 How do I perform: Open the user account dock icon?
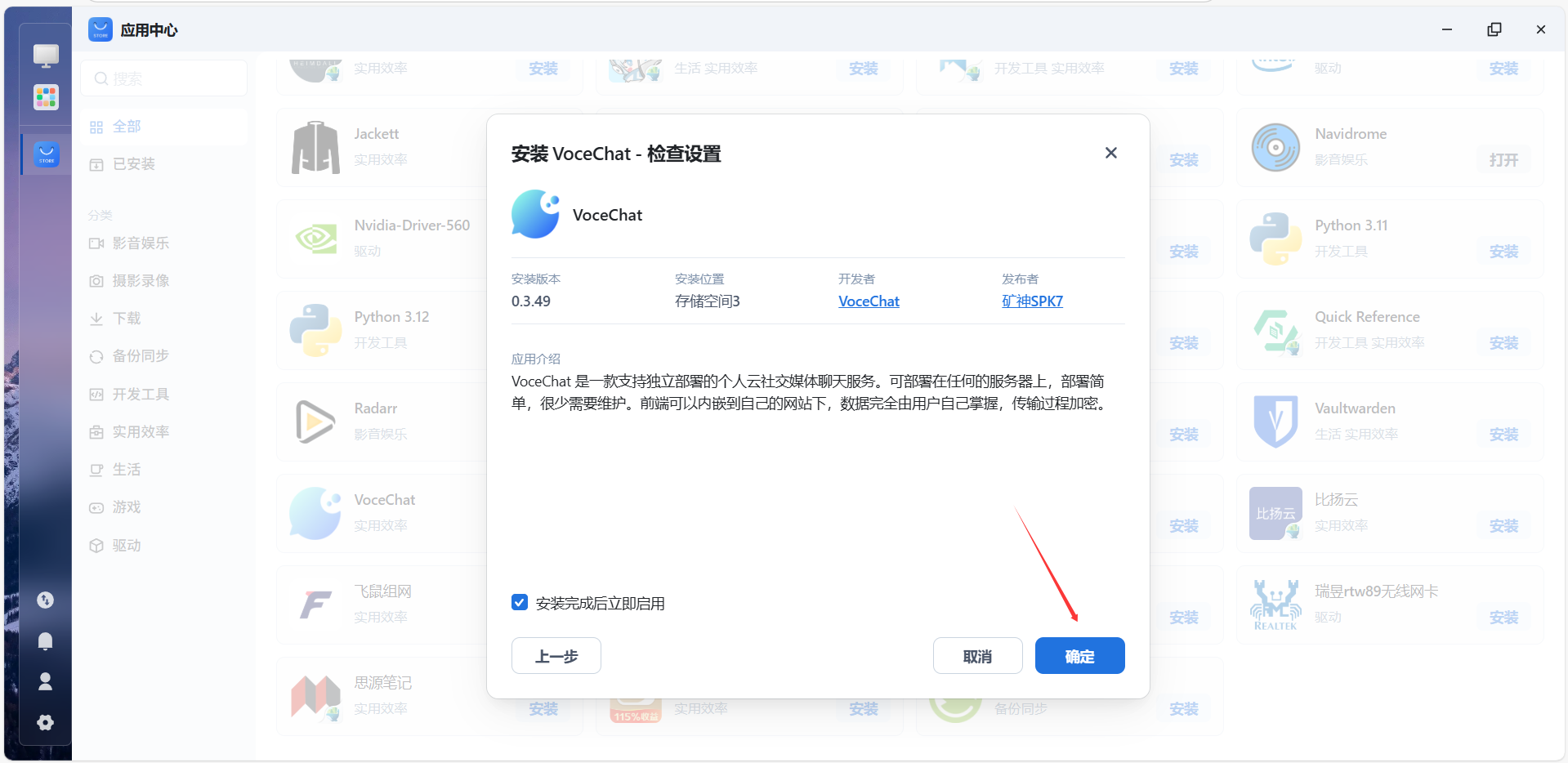tap(46, 681)
